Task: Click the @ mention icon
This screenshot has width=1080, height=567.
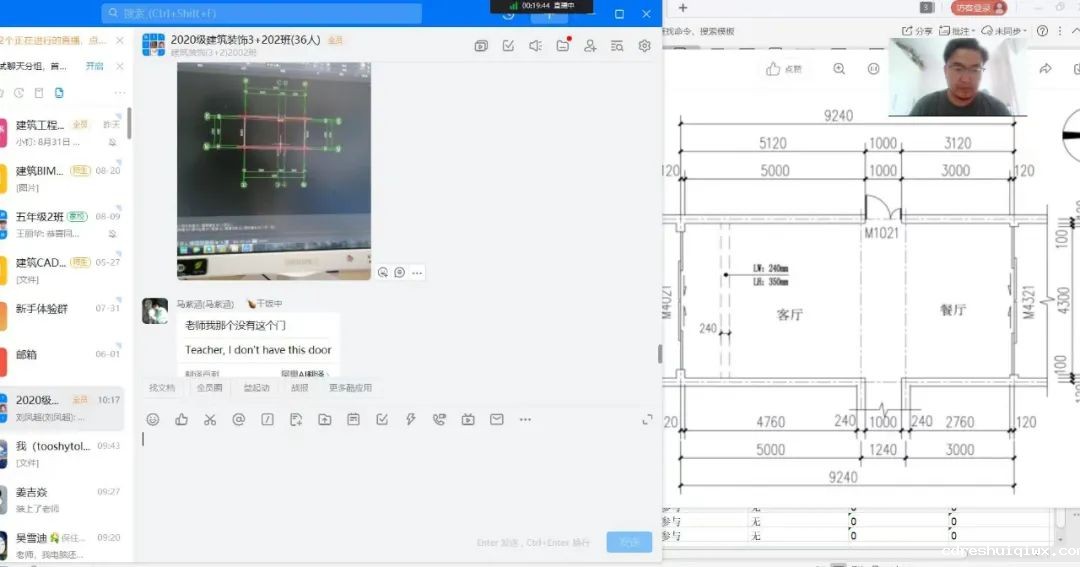Action: [x=238, y=420]
